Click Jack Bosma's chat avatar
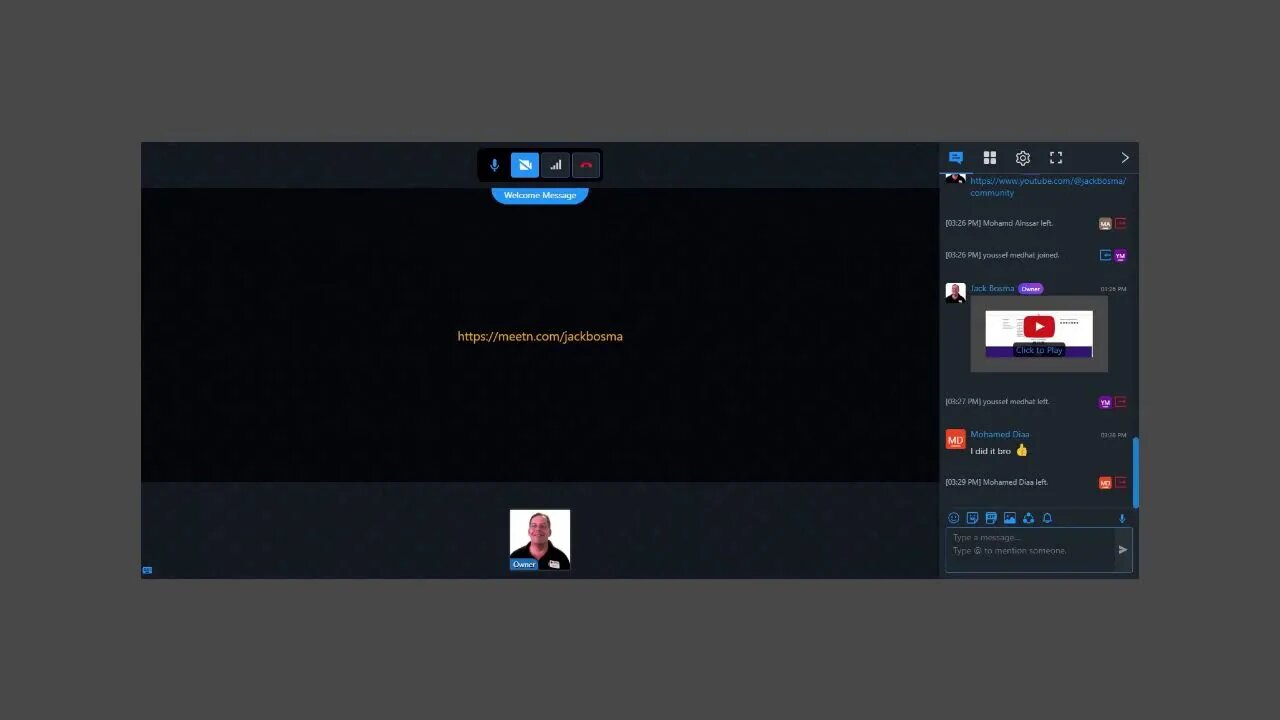The height and width of the screenshot is (720, 1280). click(955, 293)
